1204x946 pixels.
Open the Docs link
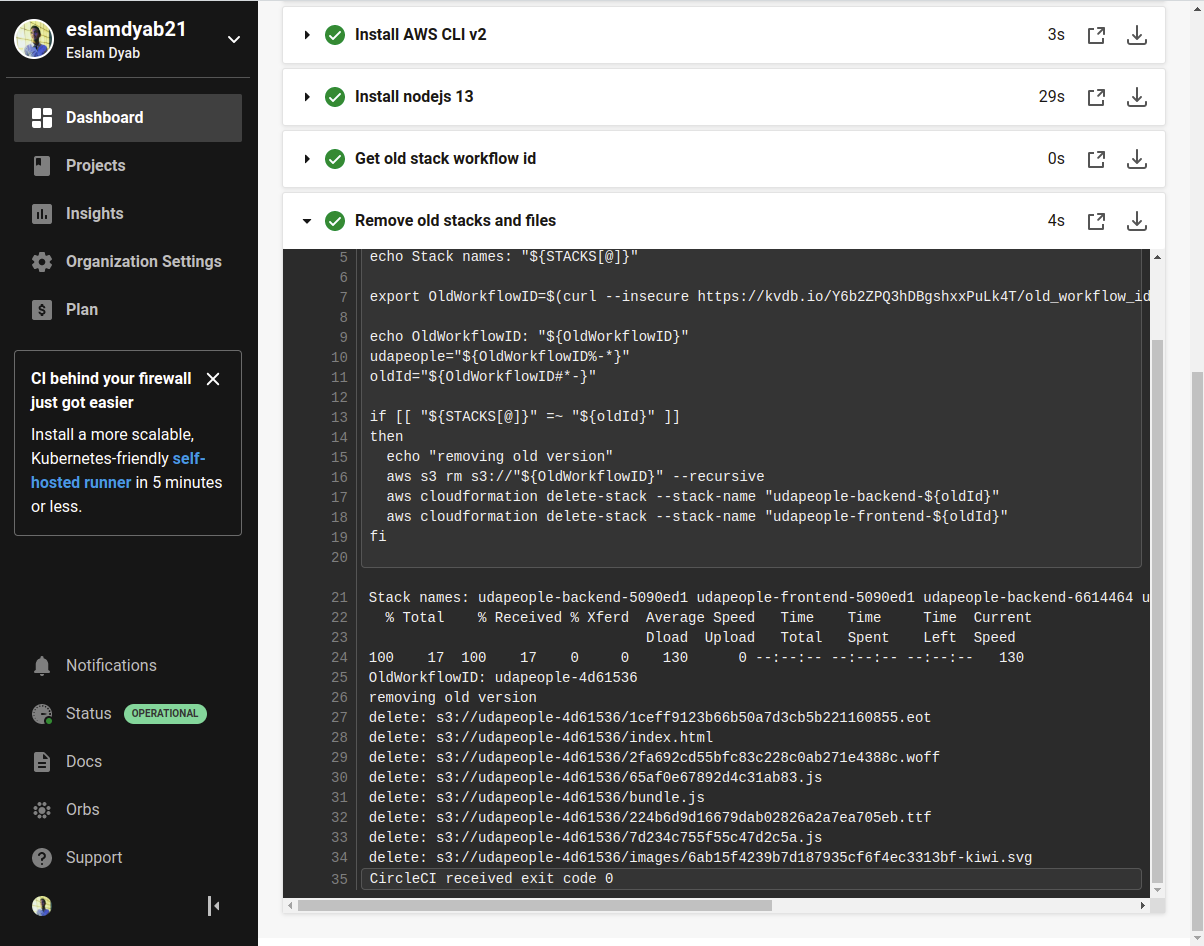pos(84,762)
